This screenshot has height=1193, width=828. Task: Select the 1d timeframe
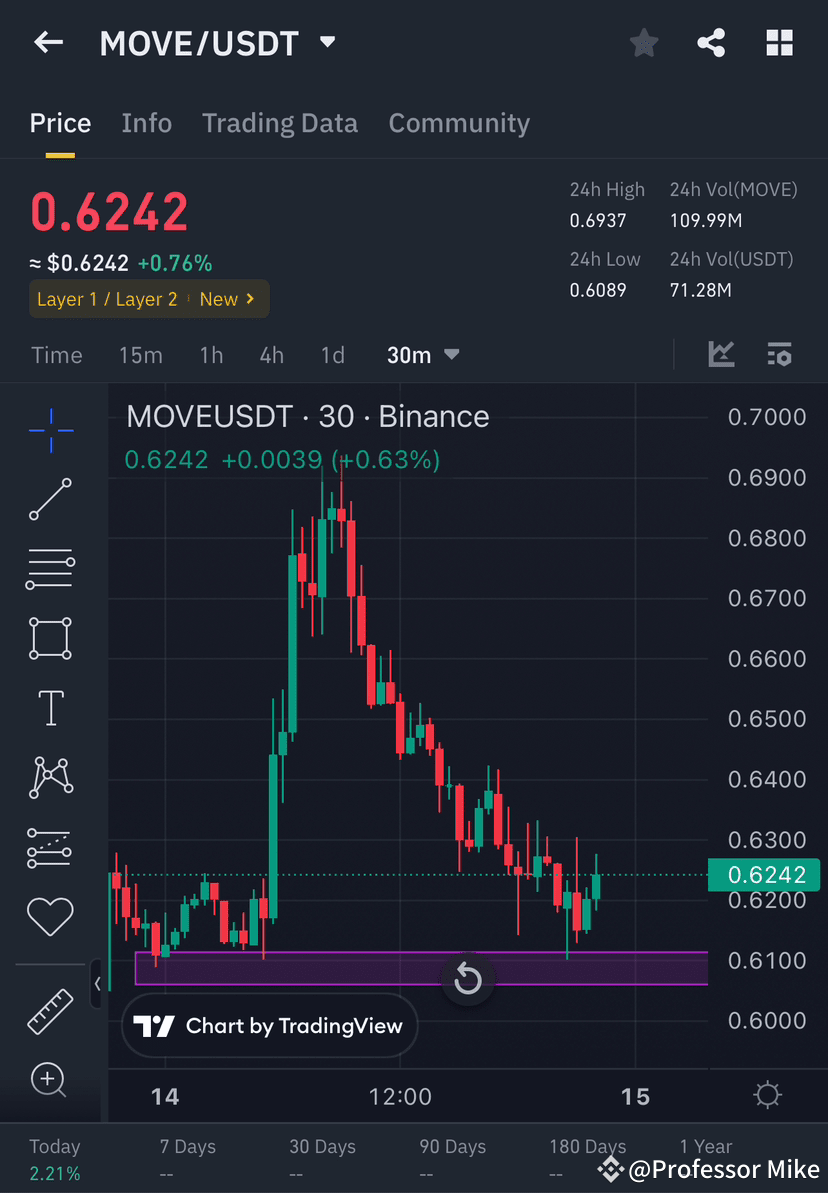point(332,354)
